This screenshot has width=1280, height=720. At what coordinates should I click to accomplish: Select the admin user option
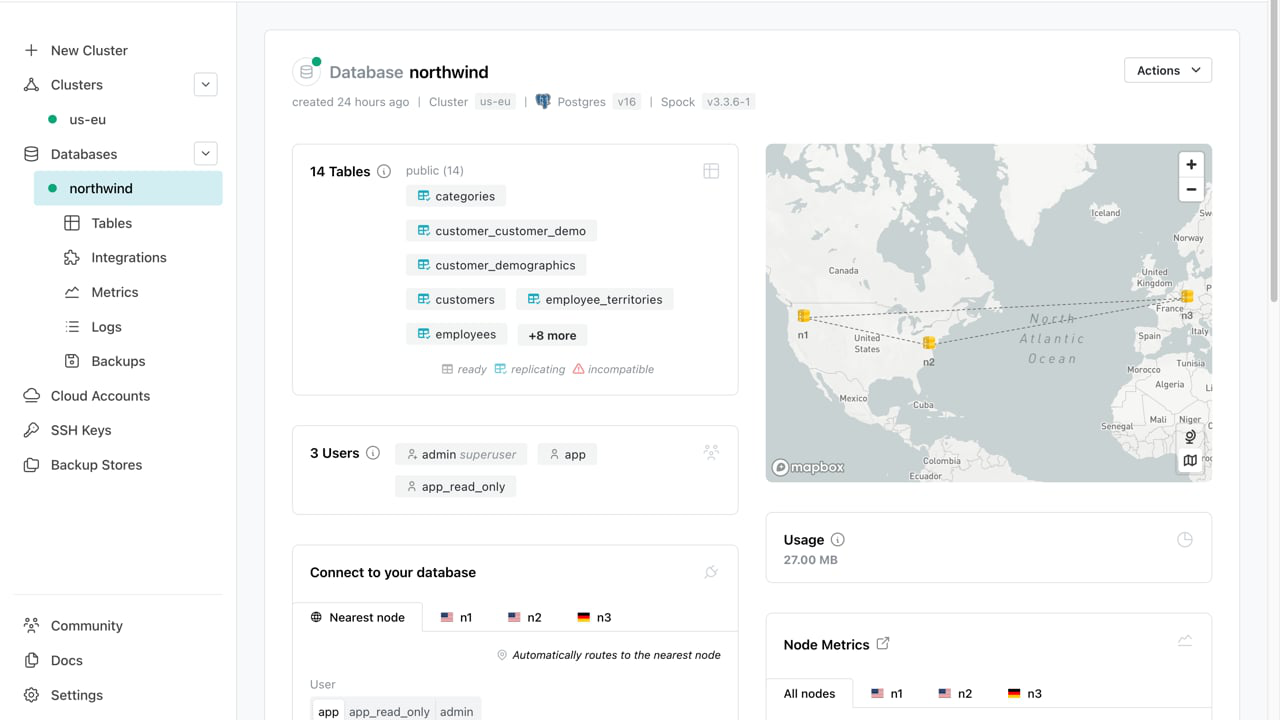pos(456,711)
